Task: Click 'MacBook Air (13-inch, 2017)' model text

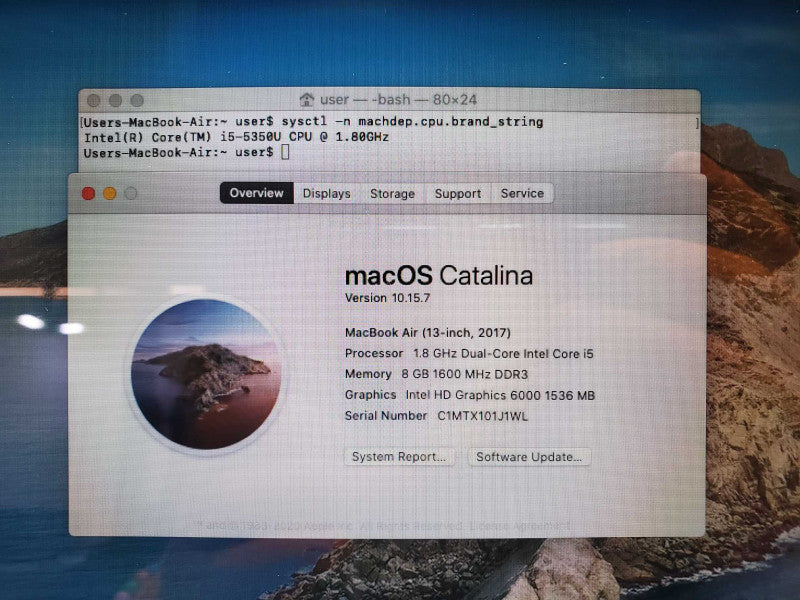Action: coord(428,333)
